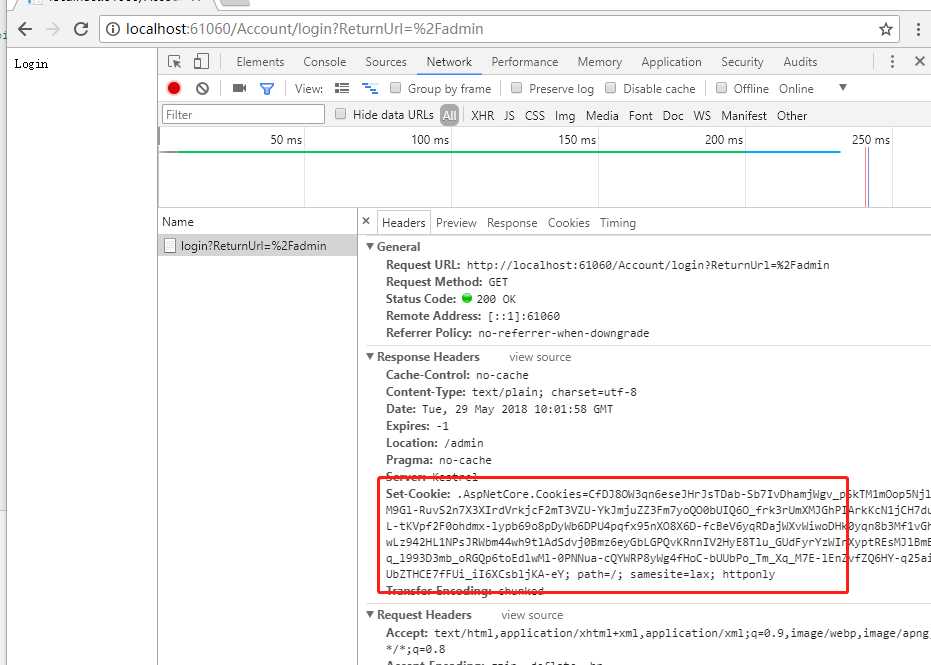
Task: Open the Sources tab
Action: pyautogui.click(x=386, y=62)
